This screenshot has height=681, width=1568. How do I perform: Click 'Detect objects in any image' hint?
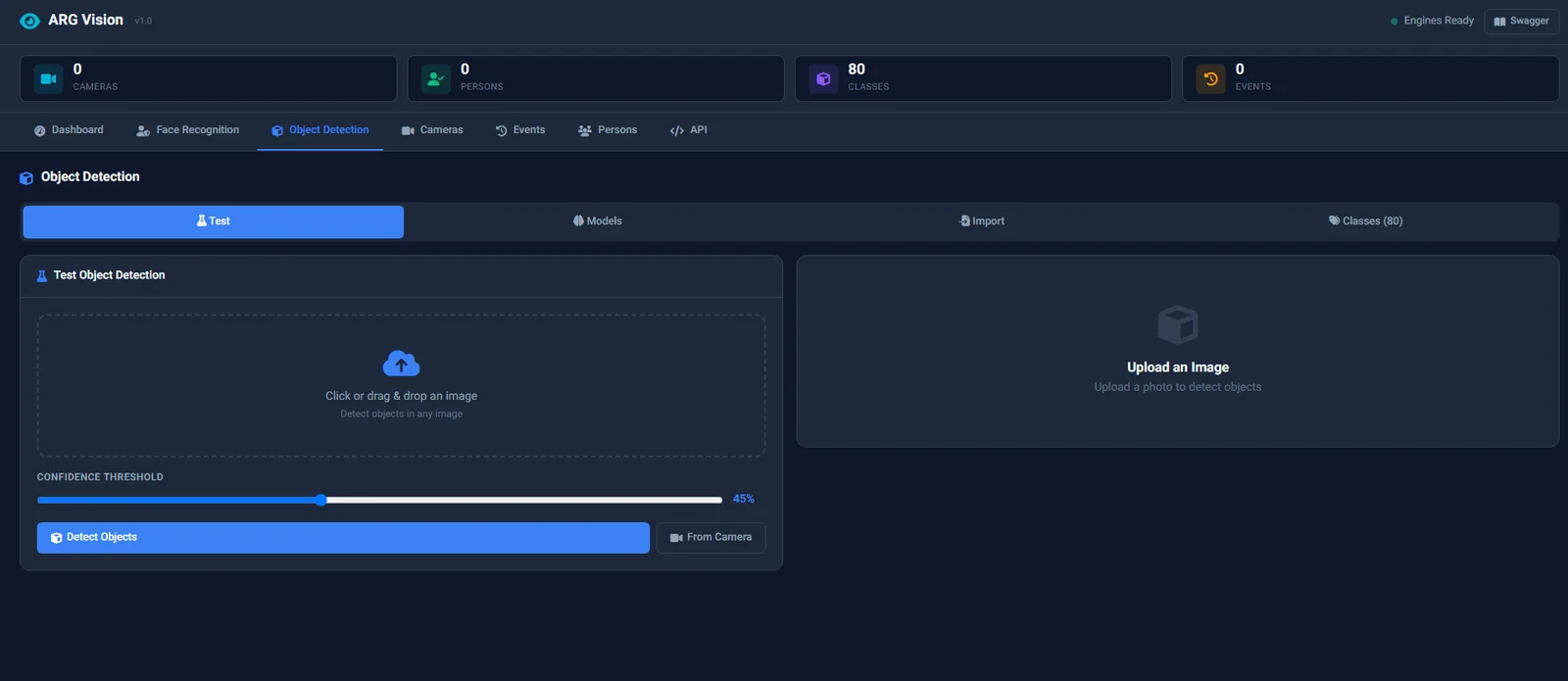tap(401, 414)
